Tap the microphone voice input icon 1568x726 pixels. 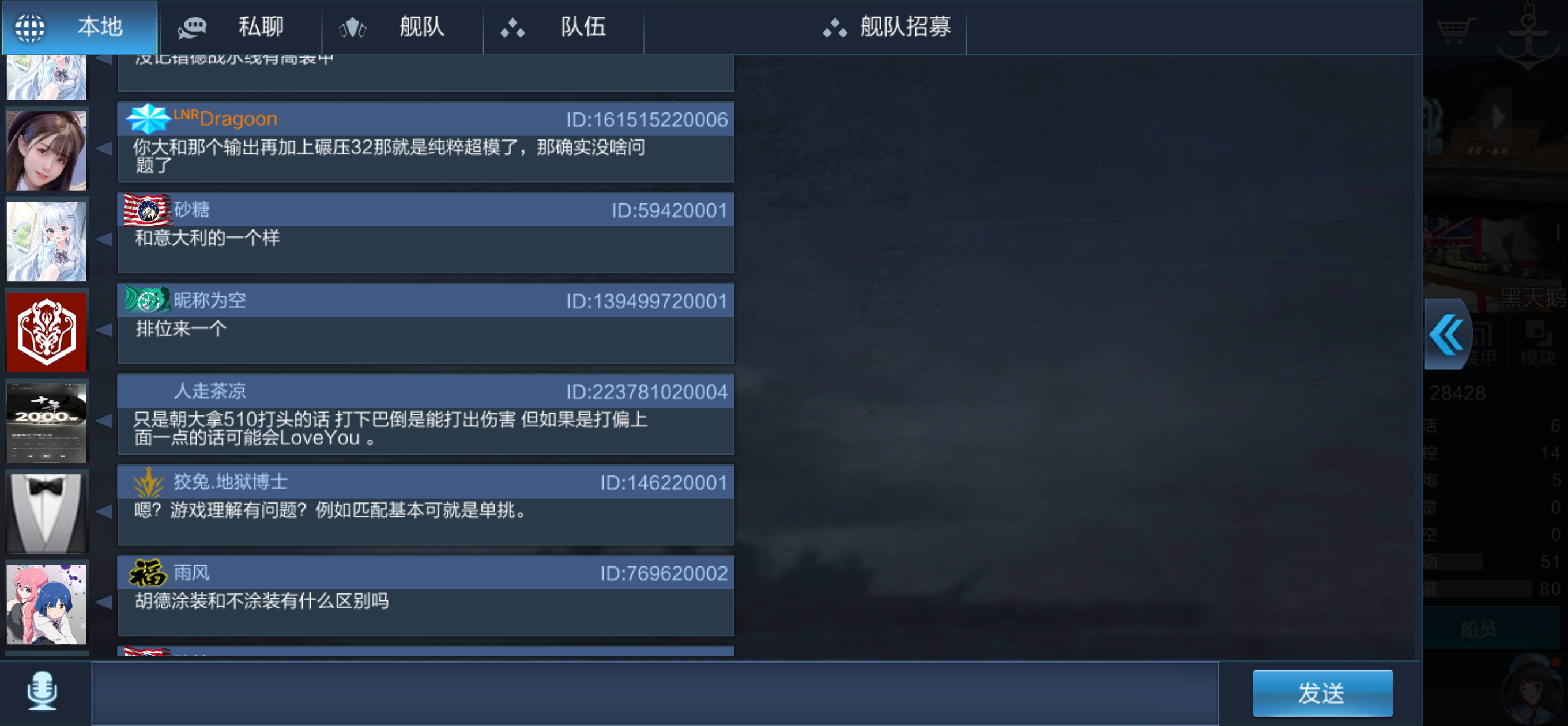click(43, 691)
